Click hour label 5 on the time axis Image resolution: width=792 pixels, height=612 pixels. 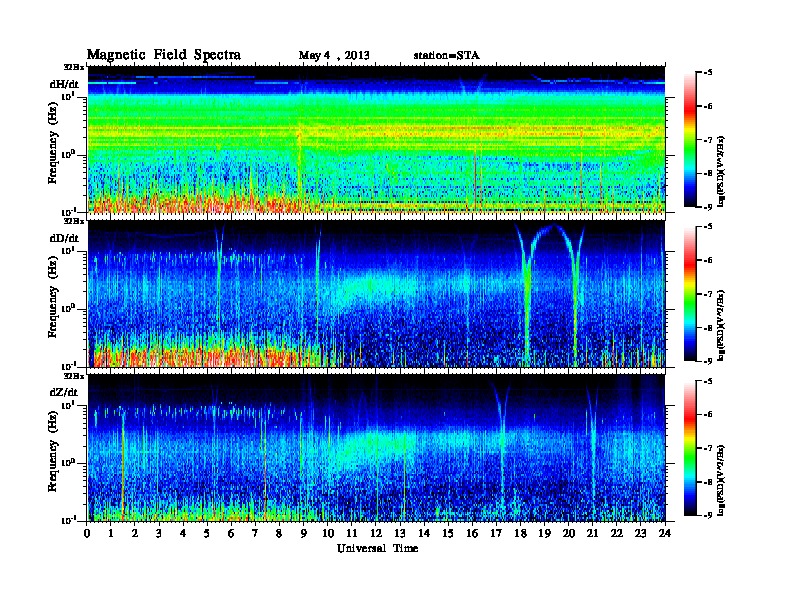(207, 533)
